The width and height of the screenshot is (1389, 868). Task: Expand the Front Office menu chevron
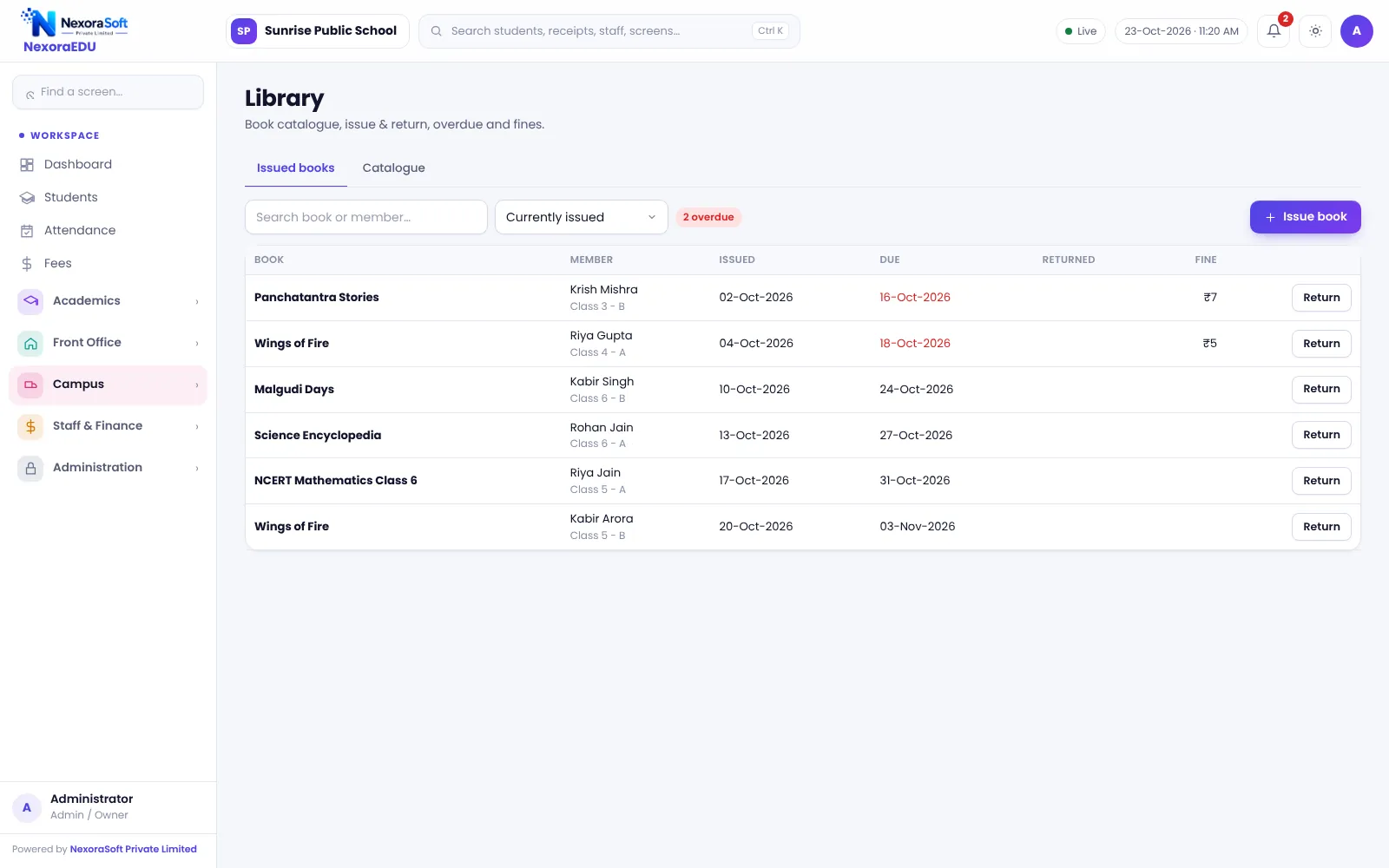[x=197, y=344]
